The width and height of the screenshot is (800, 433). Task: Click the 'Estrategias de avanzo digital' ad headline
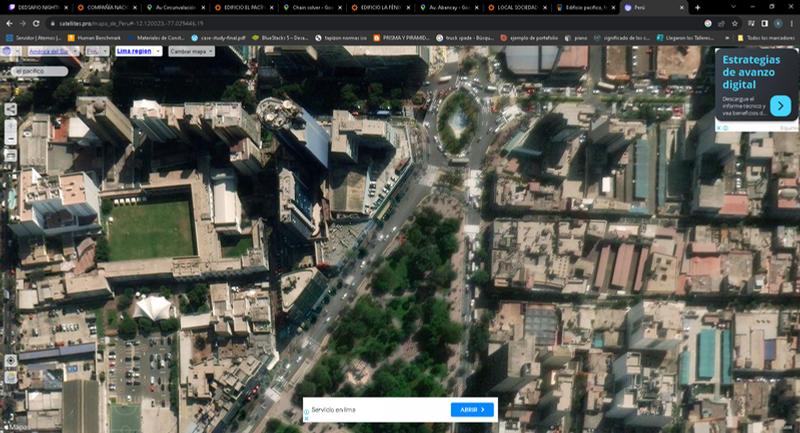click(751, 72)
